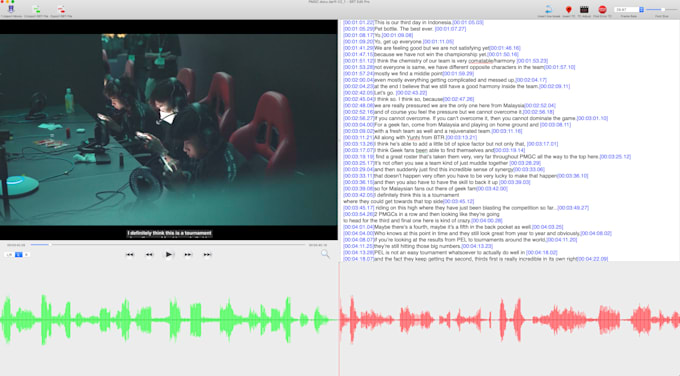
Task: Jump to the next subtitle with skip-forward
Action: coord(207,255)
